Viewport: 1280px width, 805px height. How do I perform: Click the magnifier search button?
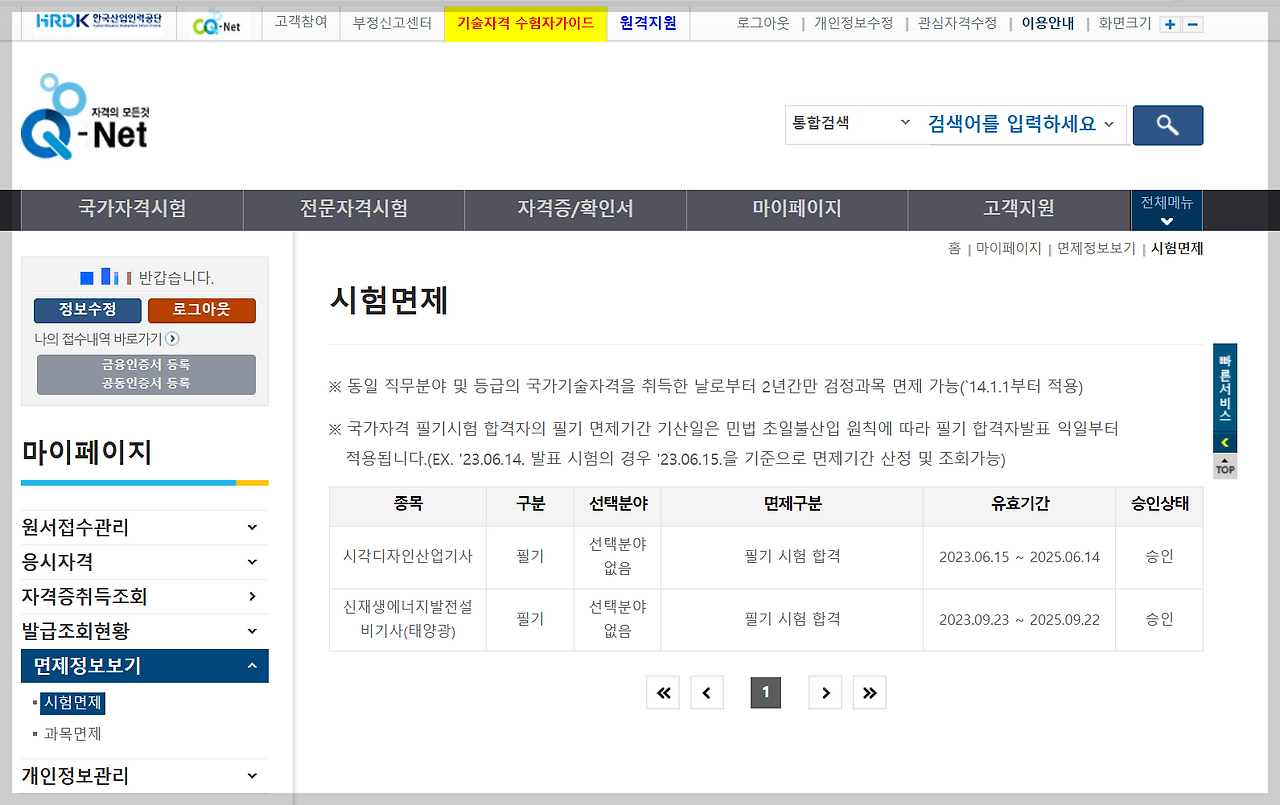1168,125
